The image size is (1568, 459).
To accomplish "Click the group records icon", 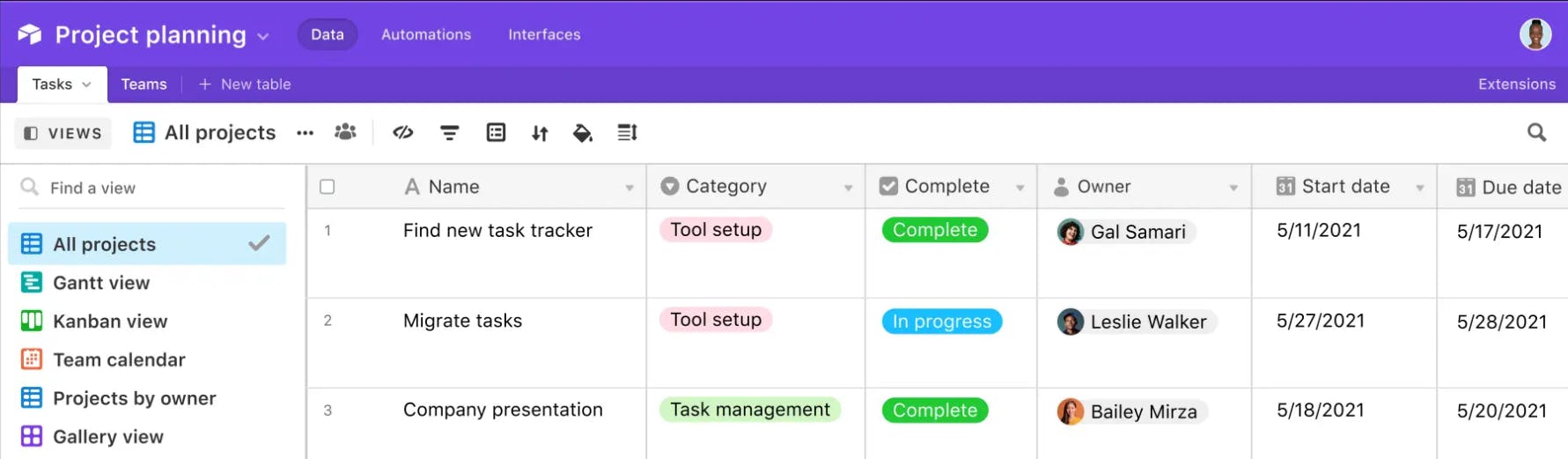I will (x=496, y=132).
